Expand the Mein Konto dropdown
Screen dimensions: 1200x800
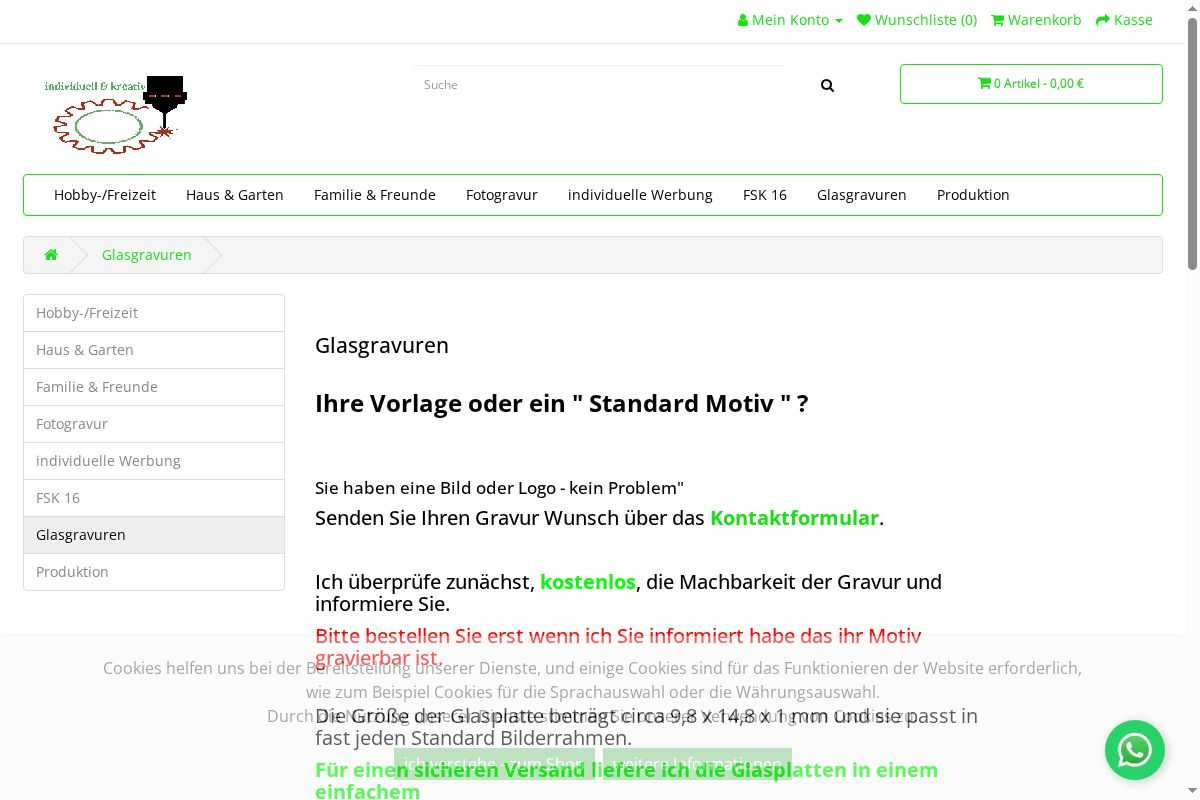[790, 20]
